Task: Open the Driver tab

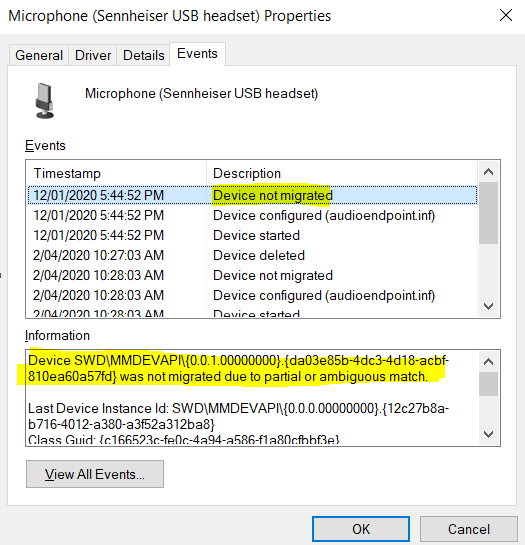Action: (x=93, y=55)
